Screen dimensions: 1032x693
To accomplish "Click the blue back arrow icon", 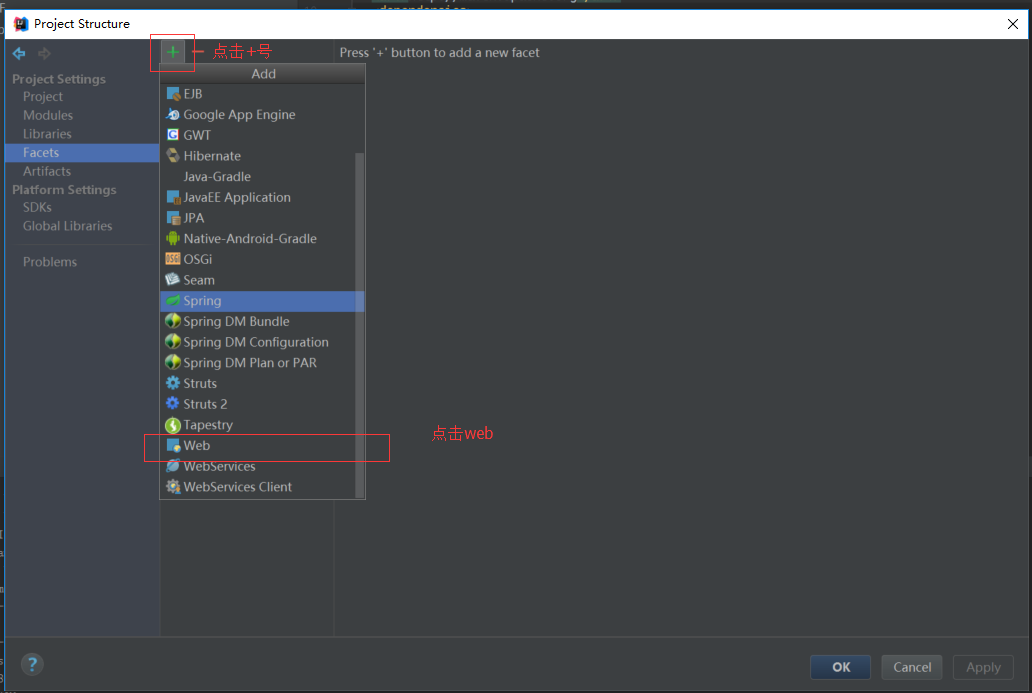I will coord(19,53).
